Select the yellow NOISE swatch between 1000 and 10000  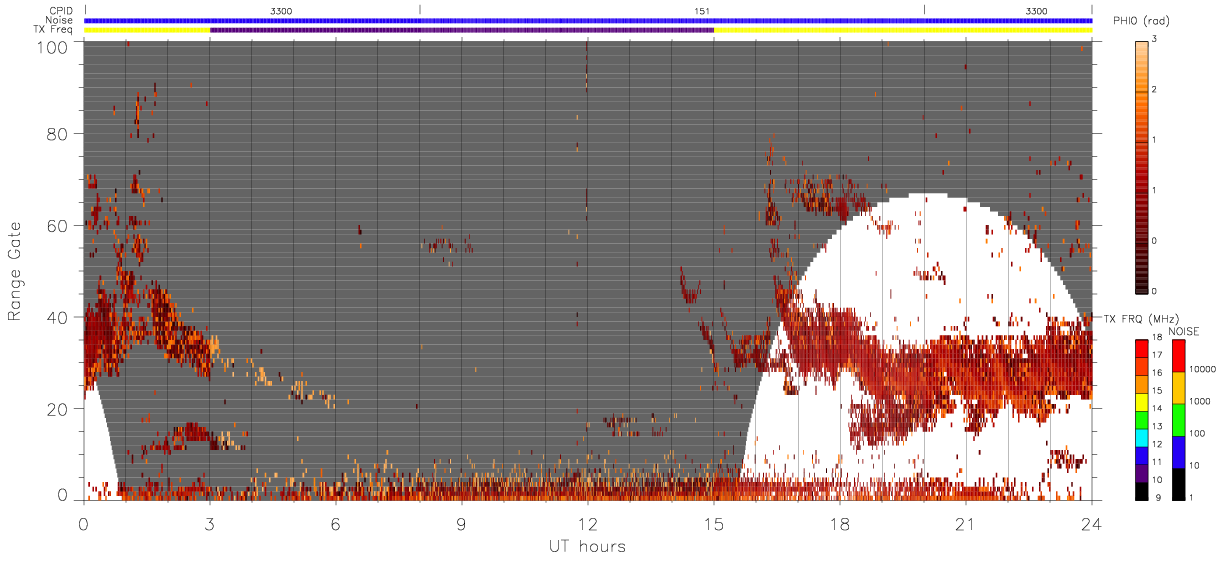pyautogui.click(x=1179, y=388)
